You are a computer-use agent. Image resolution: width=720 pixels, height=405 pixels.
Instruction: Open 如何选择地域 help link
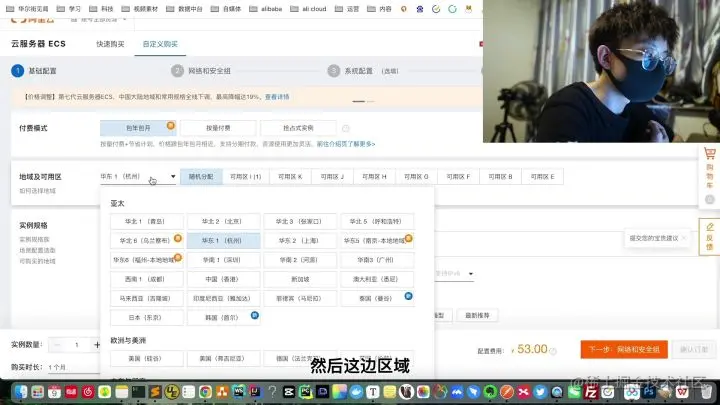tap(37, 191)
